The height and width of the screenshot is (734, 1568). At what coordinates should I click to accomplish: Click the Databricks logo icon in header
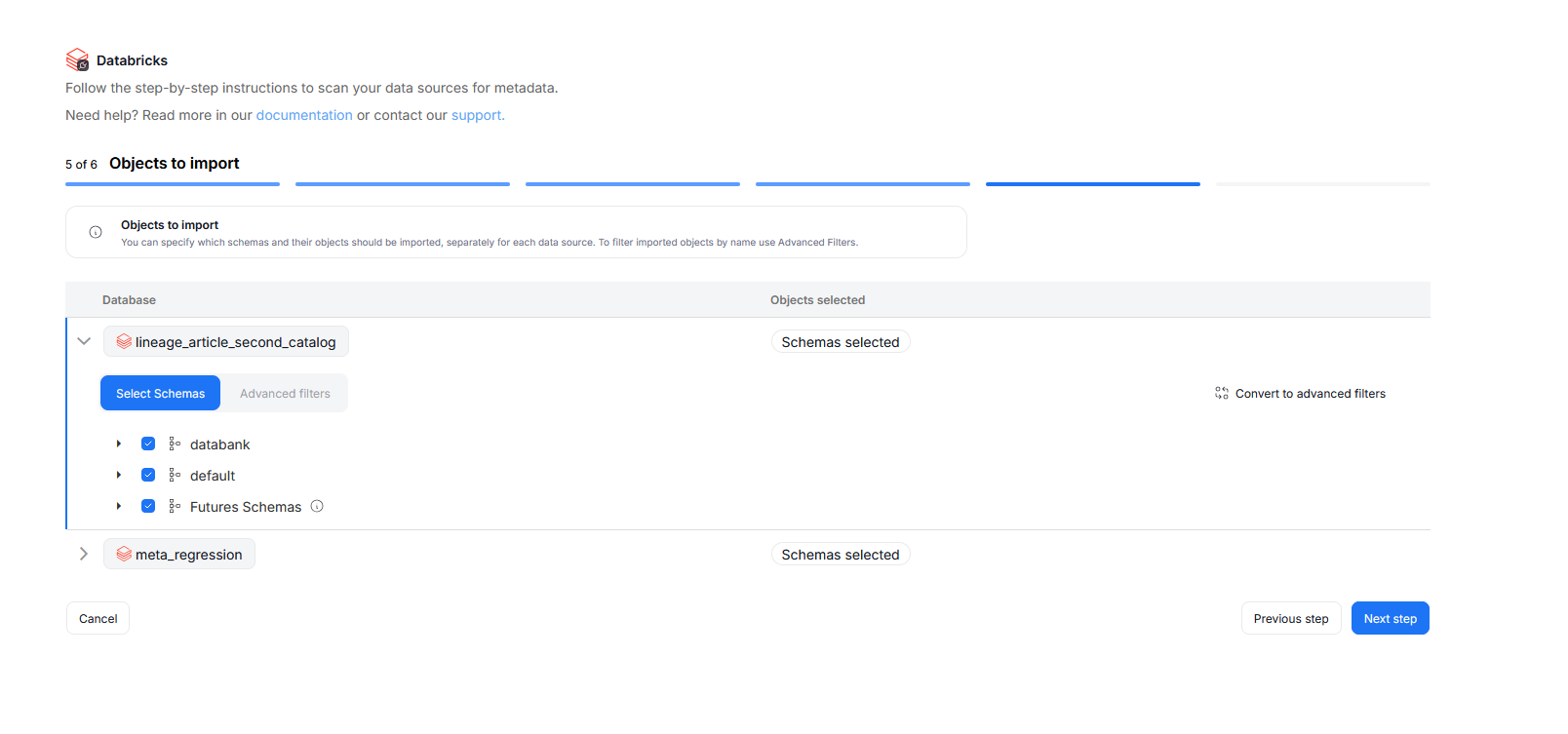(77, 59)
